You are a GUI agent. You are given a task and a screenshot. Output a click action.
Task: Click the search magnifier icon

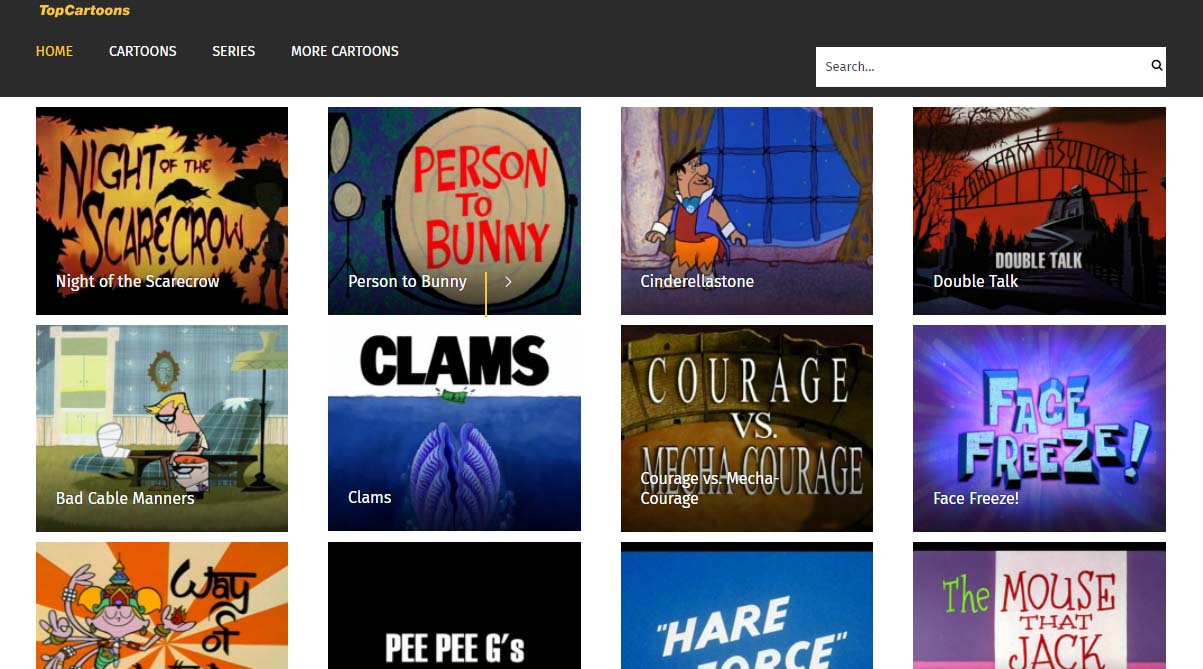point(1157,66)
